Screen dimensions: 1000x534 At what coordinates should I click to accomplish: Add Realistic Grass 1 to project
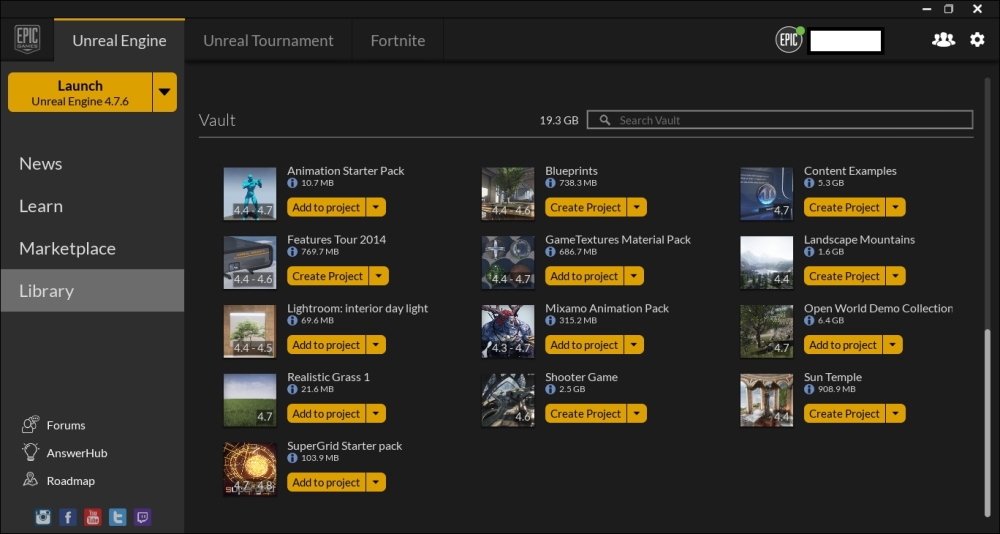pyautogui.click(x=326, y=413)
